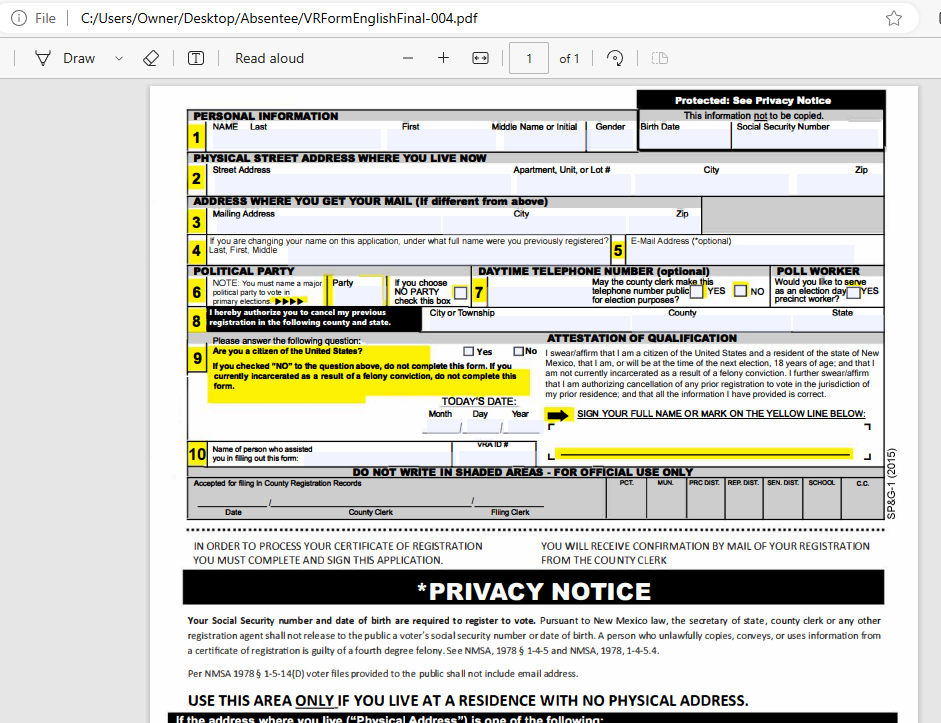Check YES for public telephone number
The width and height of the screenshot is (941, 723).
click(x=696, y=291)
